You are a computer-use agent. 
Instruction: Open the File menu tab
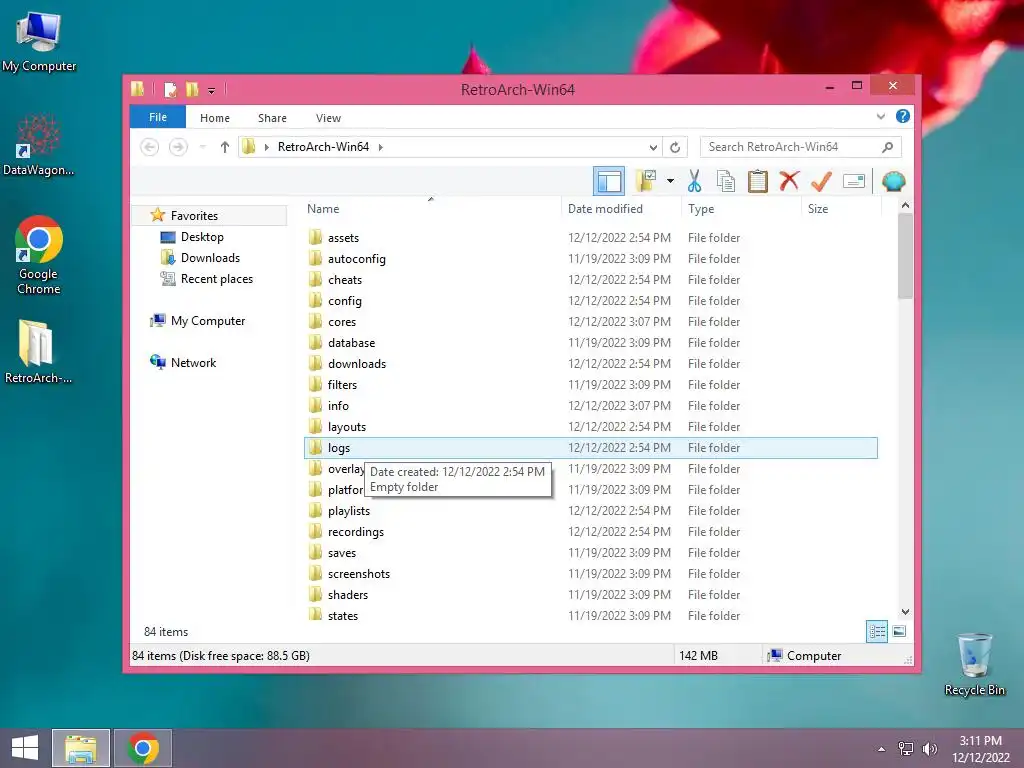pyautogui.click(x=158, y=117)
